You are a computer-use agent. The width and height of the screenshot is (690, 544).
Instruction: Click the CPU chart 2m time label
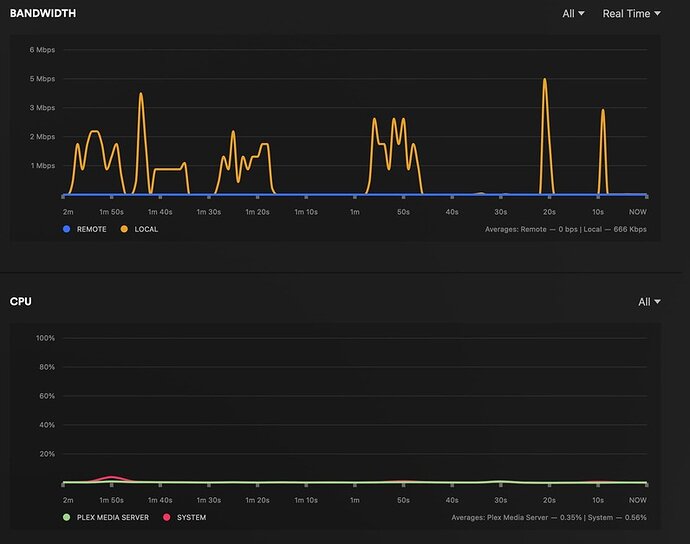pos(68,500)
